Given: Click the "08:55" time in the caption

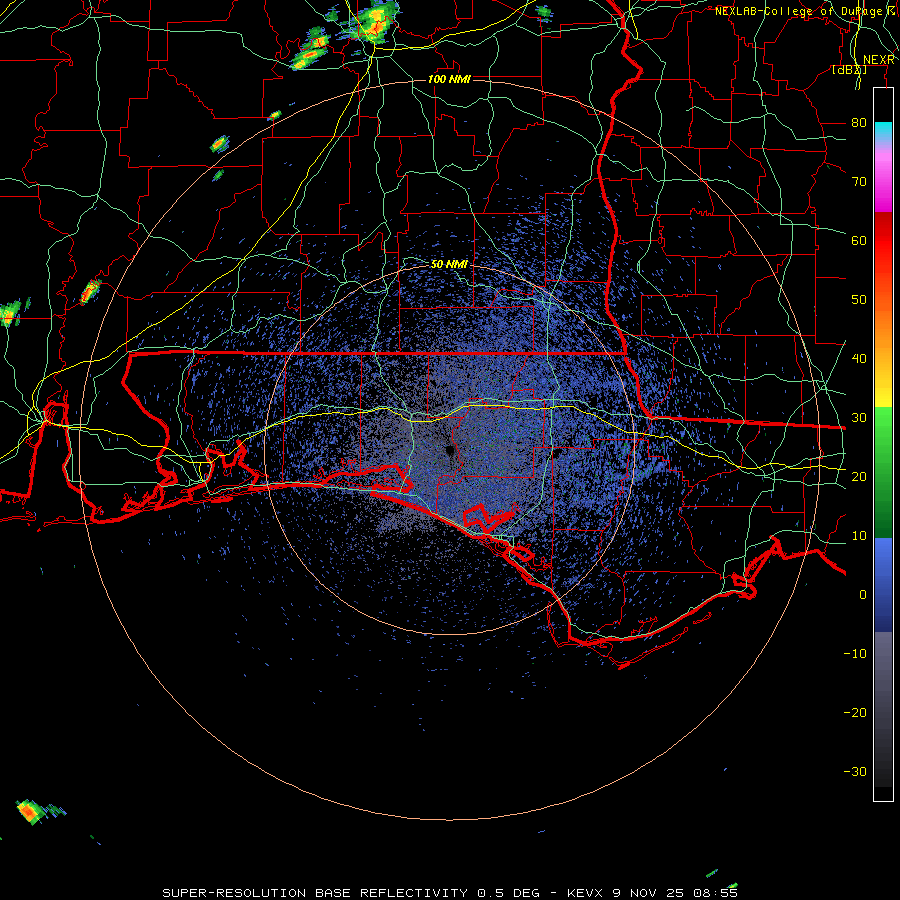Looking at the screenshot, I should pyautogui.click(x=717, y=893).
